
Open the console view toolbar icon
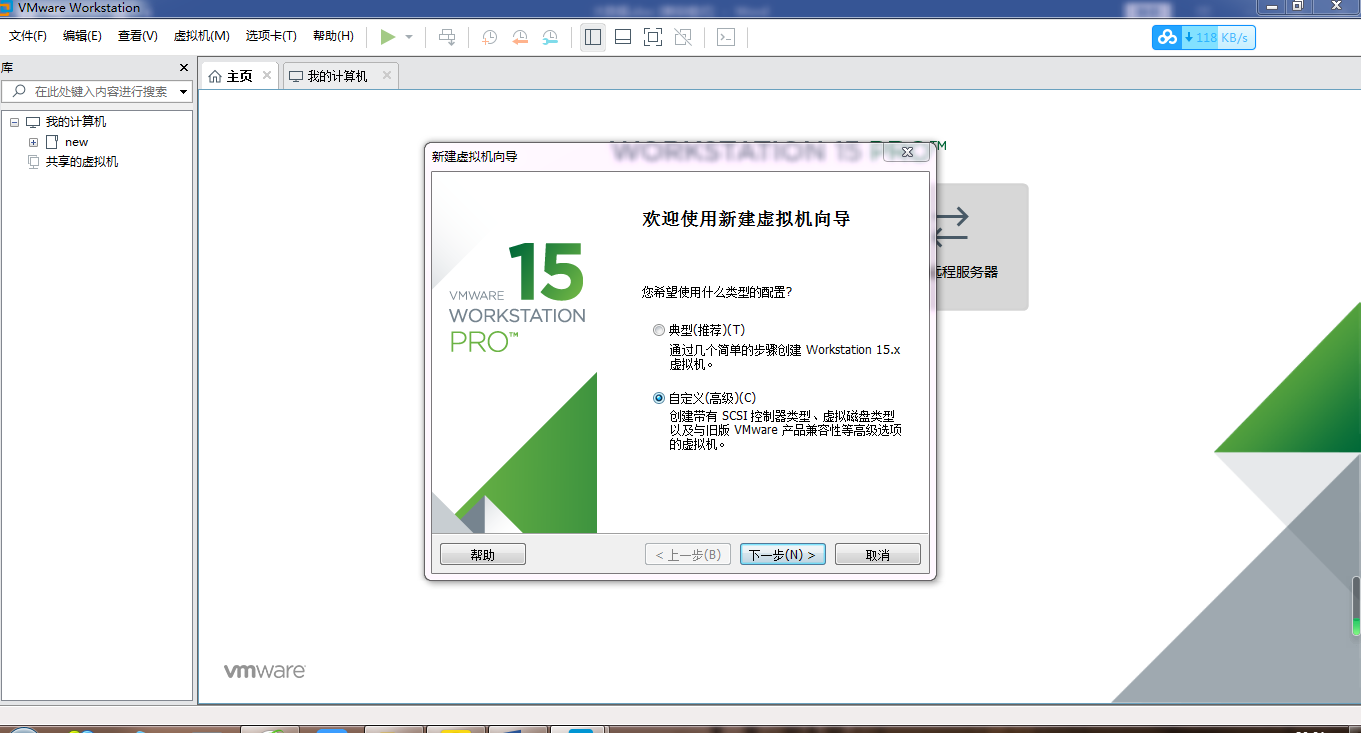pyautogui.click(x=726, y=37)
